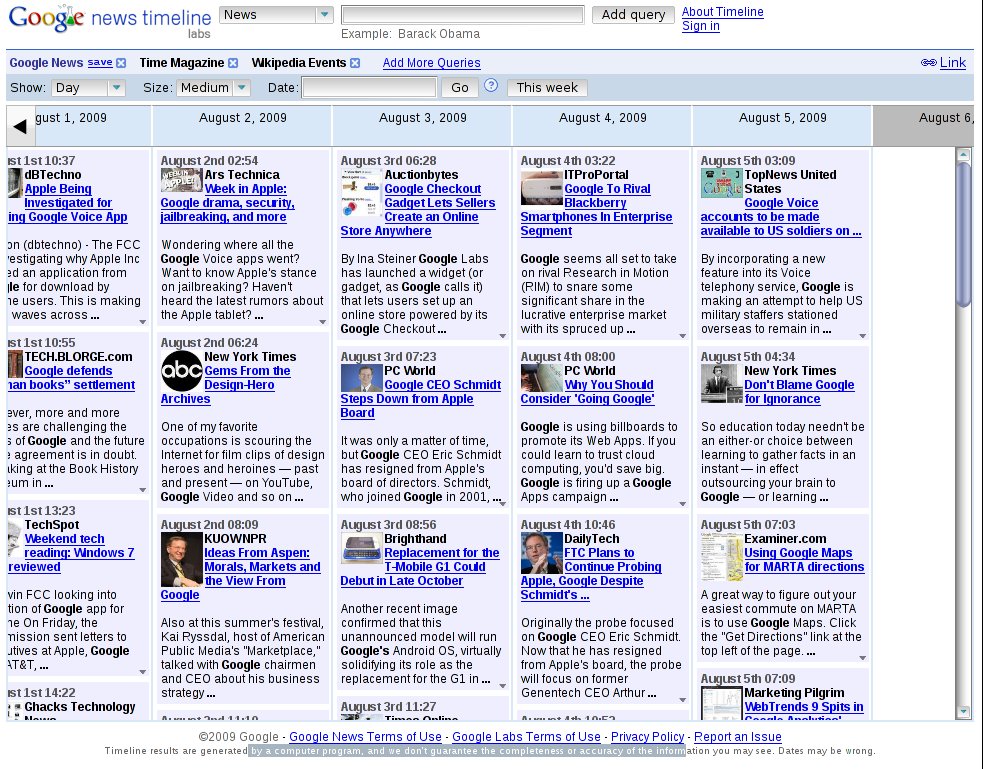
Task: Click the ITProPortal article thumbnail
Action: click(541, 187)
